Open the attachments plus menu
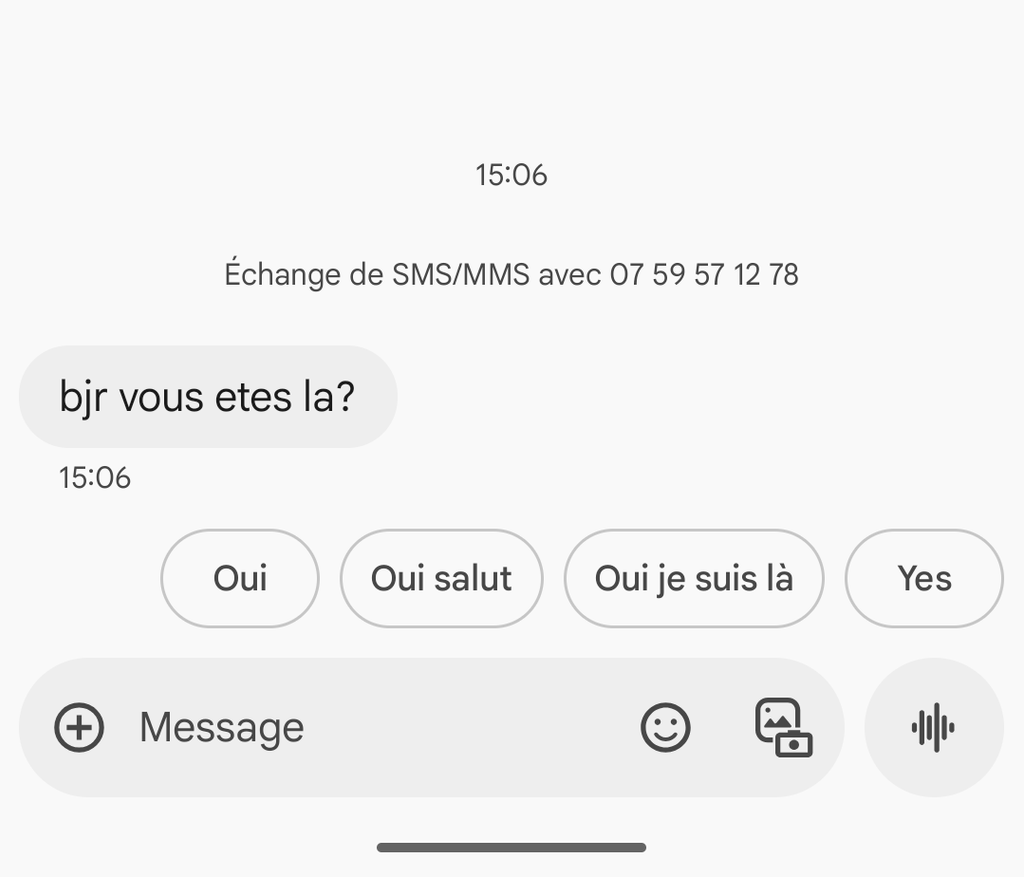The image size is (1024, 877). tap(79, 727)
